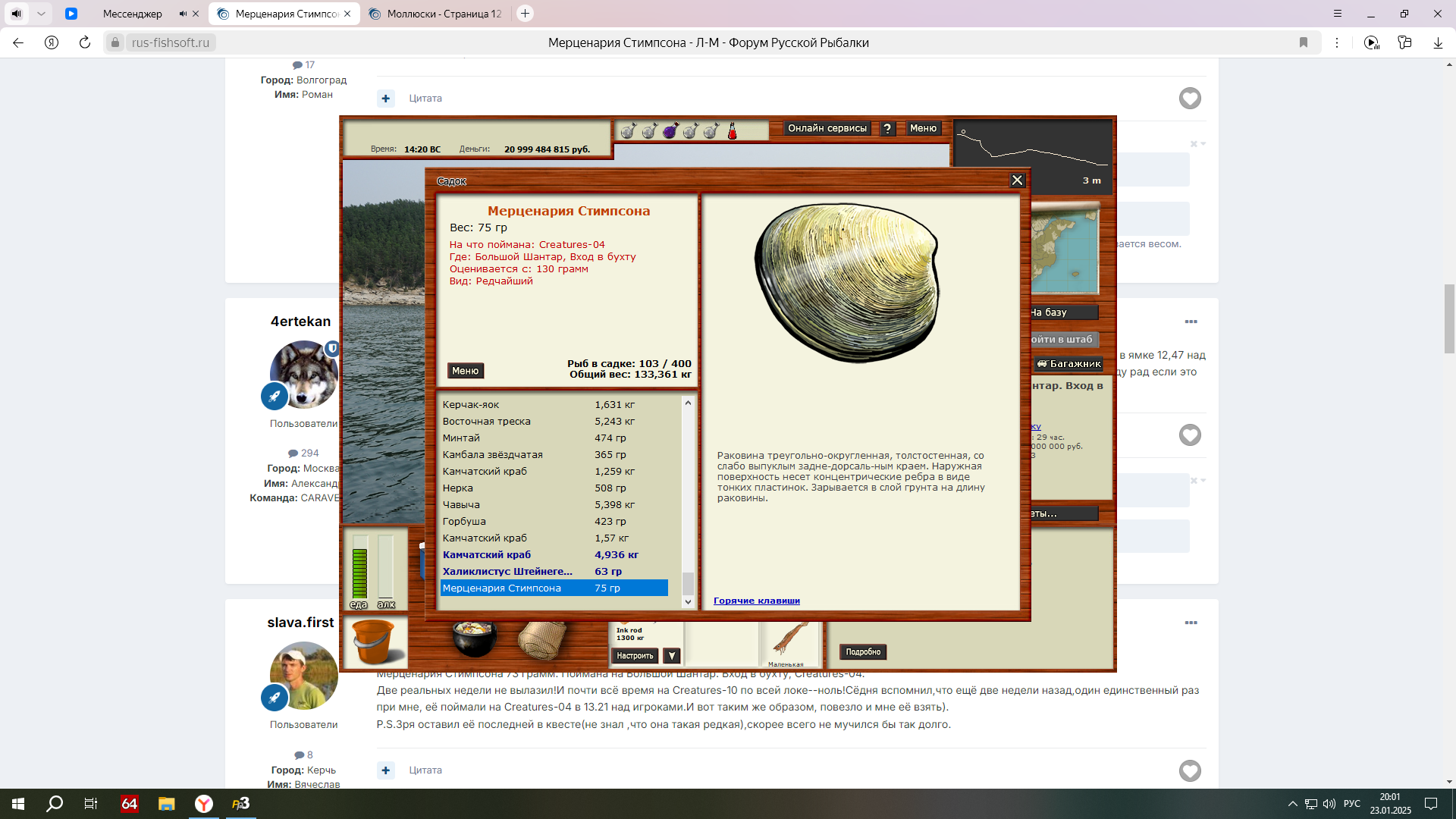1456x819 pixels.
Task: Like Роман's post with heart icon
Action: coord(1190,98)
